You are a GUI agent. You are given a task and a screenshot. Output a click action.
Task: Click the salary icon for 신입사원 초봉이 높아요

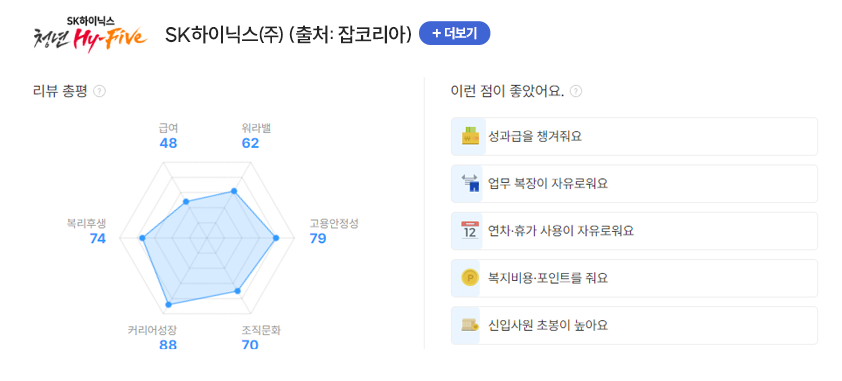[469, 325]
